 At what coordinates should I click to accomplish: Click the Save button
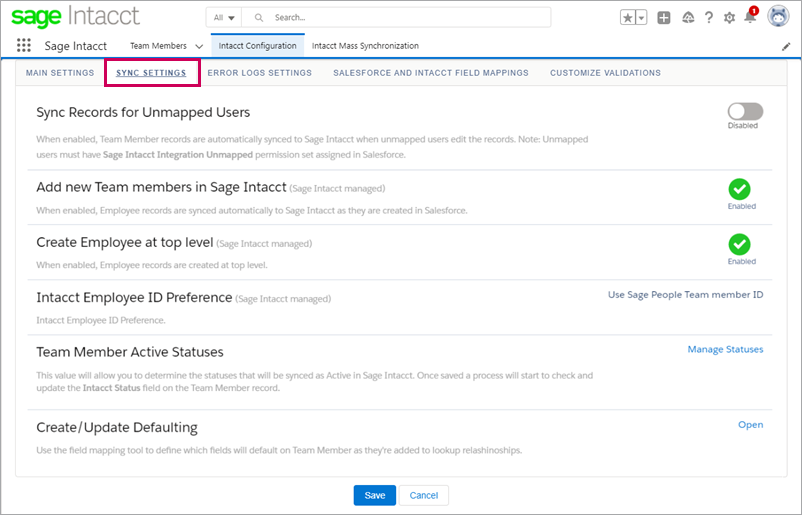374,495
